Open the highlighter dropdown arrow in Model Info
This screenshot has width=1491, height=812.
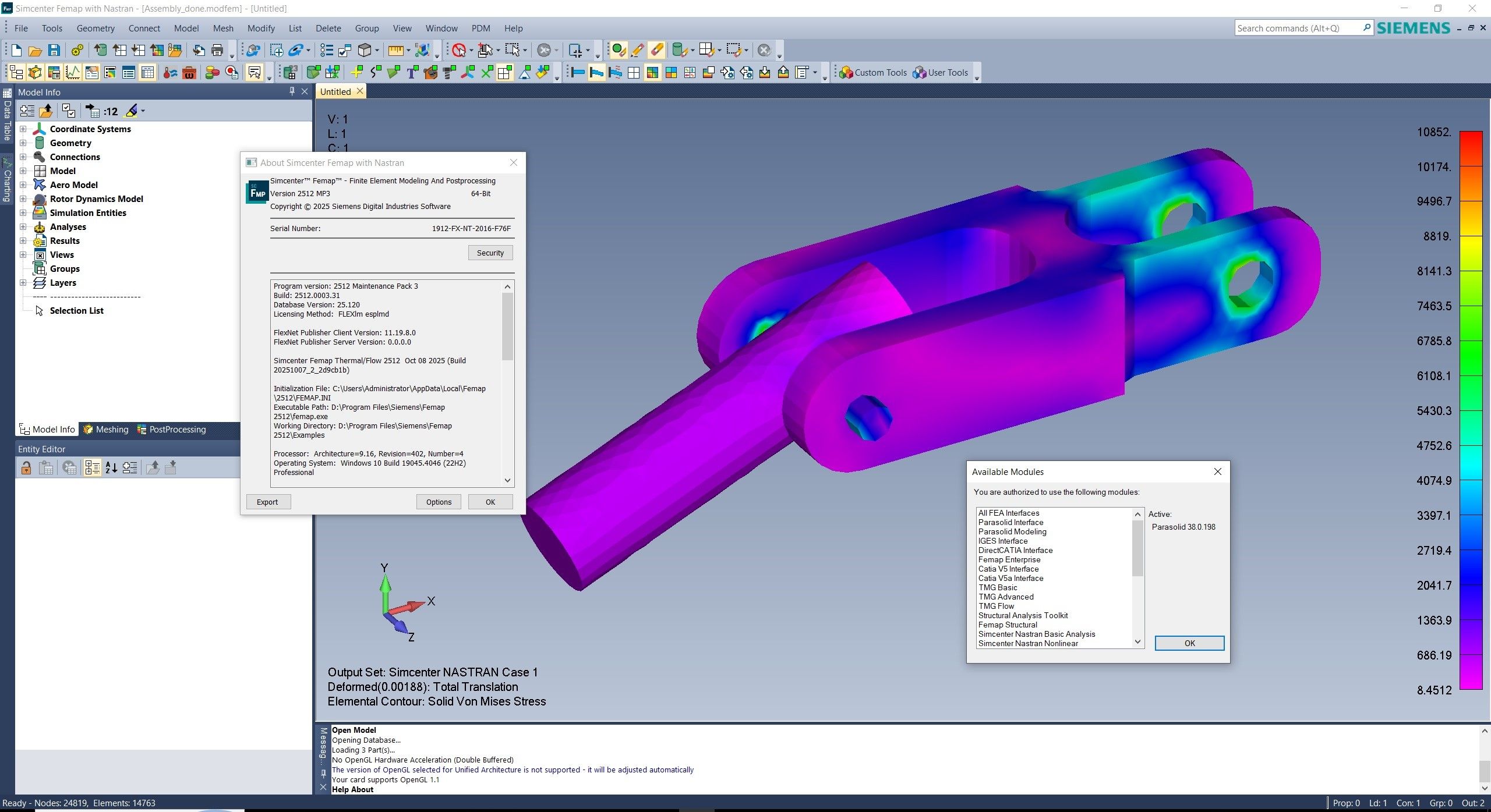[143, 111]
